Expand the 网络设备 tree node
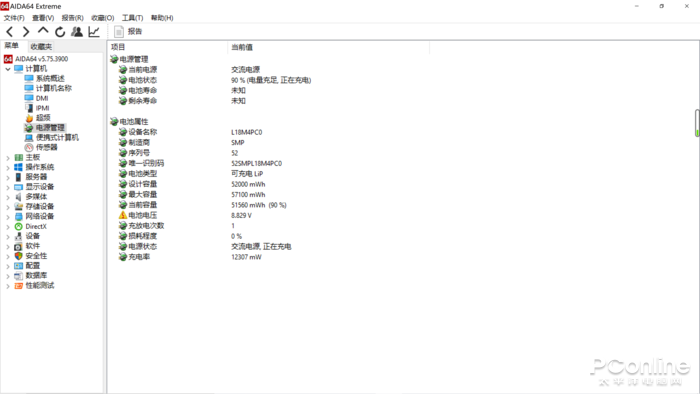Viewport: 700px width, 394px height. pos(8,216)
